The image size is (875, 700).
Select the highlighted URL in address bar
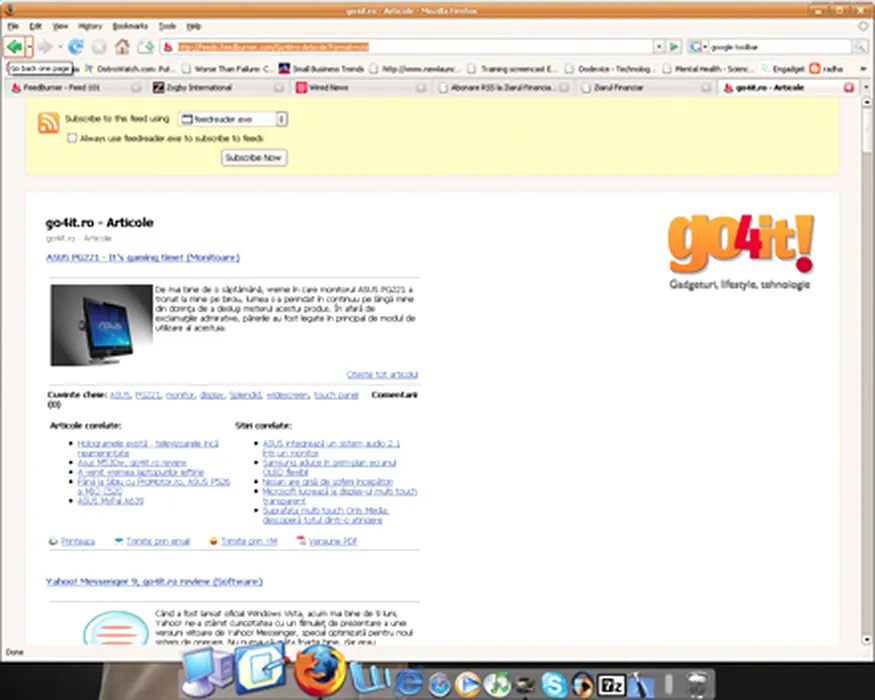273,47
